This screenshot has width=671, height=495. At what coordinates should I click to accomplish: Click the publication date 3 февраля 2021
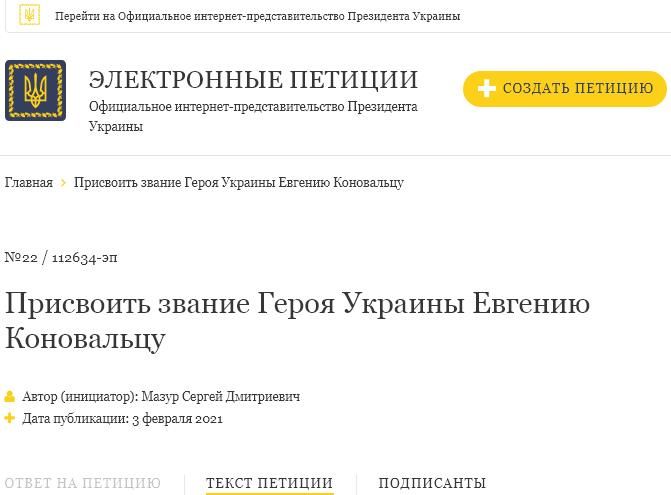[x=177, y=419]
